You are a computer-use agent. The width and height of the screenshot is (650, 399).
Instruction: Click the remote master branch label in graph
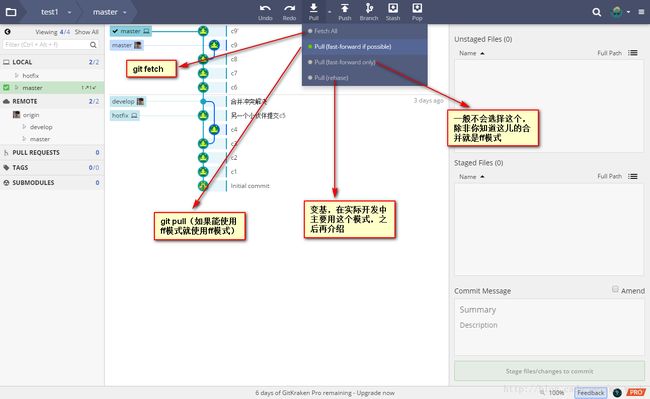127,45
